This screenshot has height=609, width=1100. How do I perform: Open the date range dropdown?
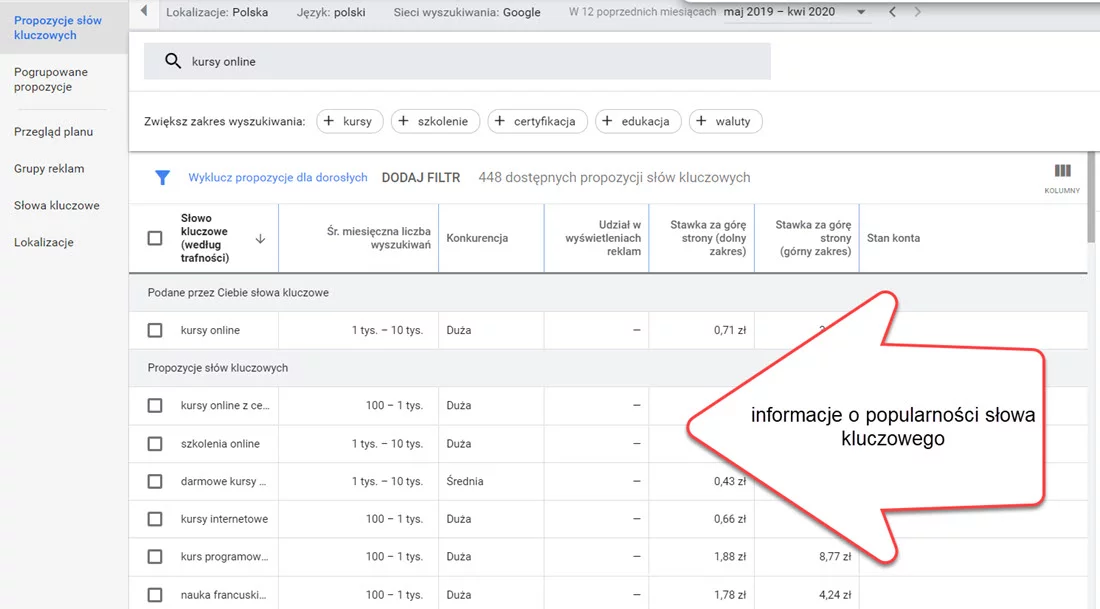click(x=862, y=12)
